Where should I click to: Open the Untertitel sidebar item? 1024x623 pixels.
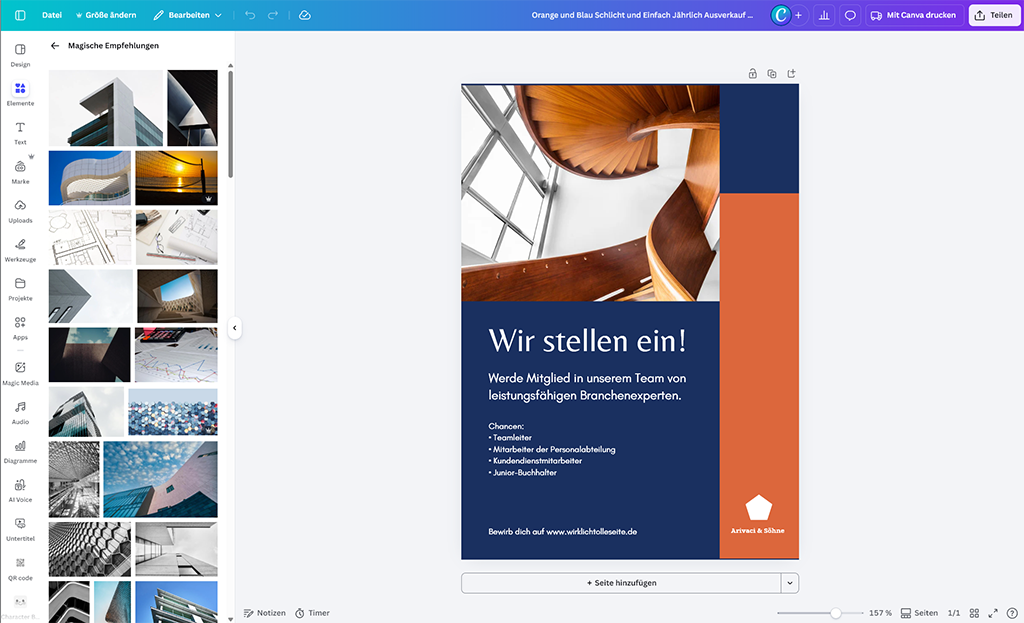[x=20, y=530]
